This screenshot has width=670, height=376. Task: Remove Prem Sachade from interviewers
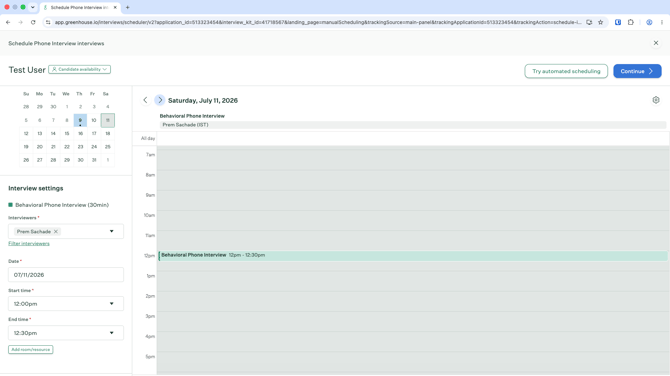click(56, 232)
